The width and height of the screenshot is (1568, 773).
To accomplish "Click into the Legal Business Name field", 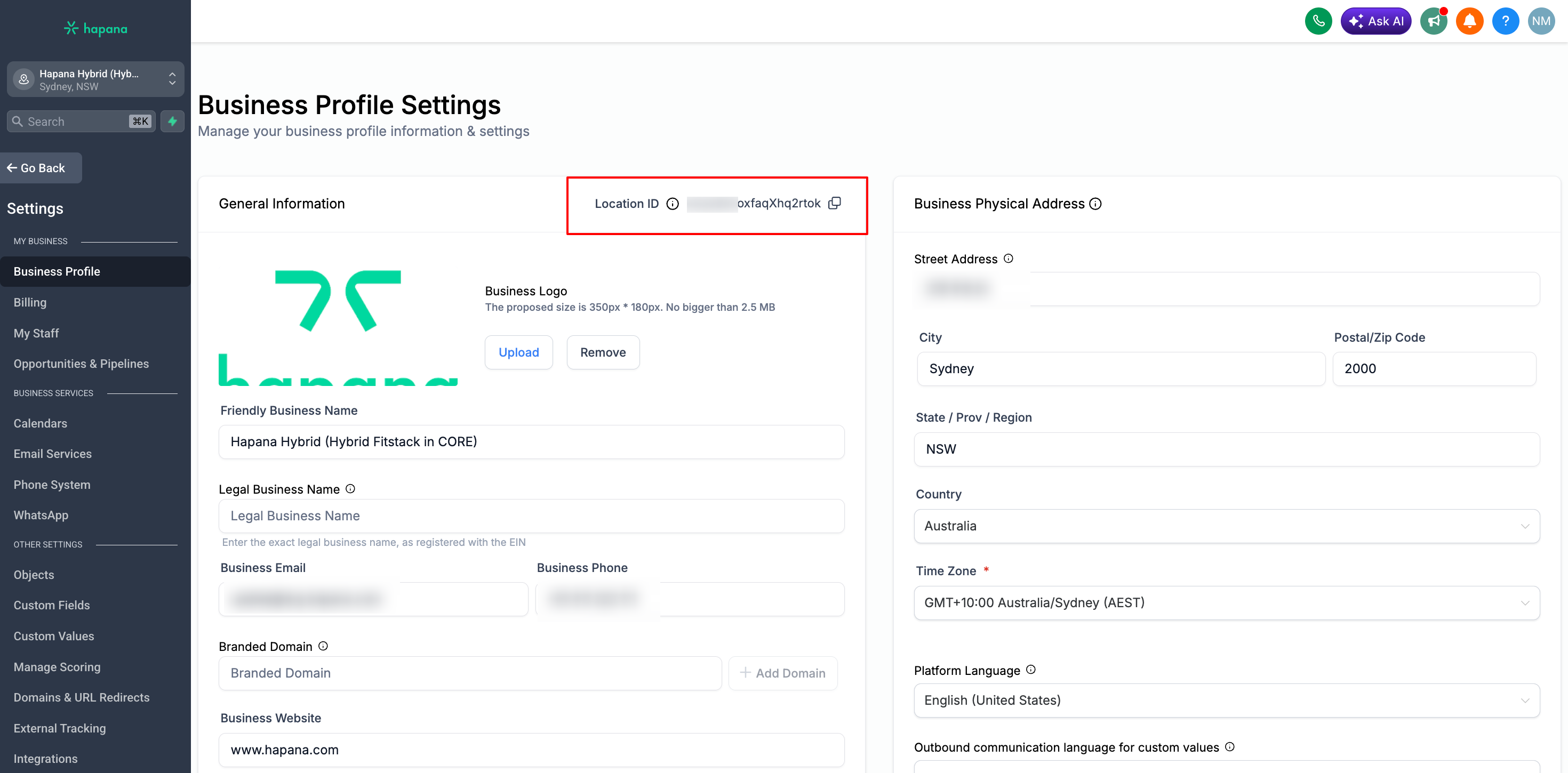I will (x=531, y=516).
